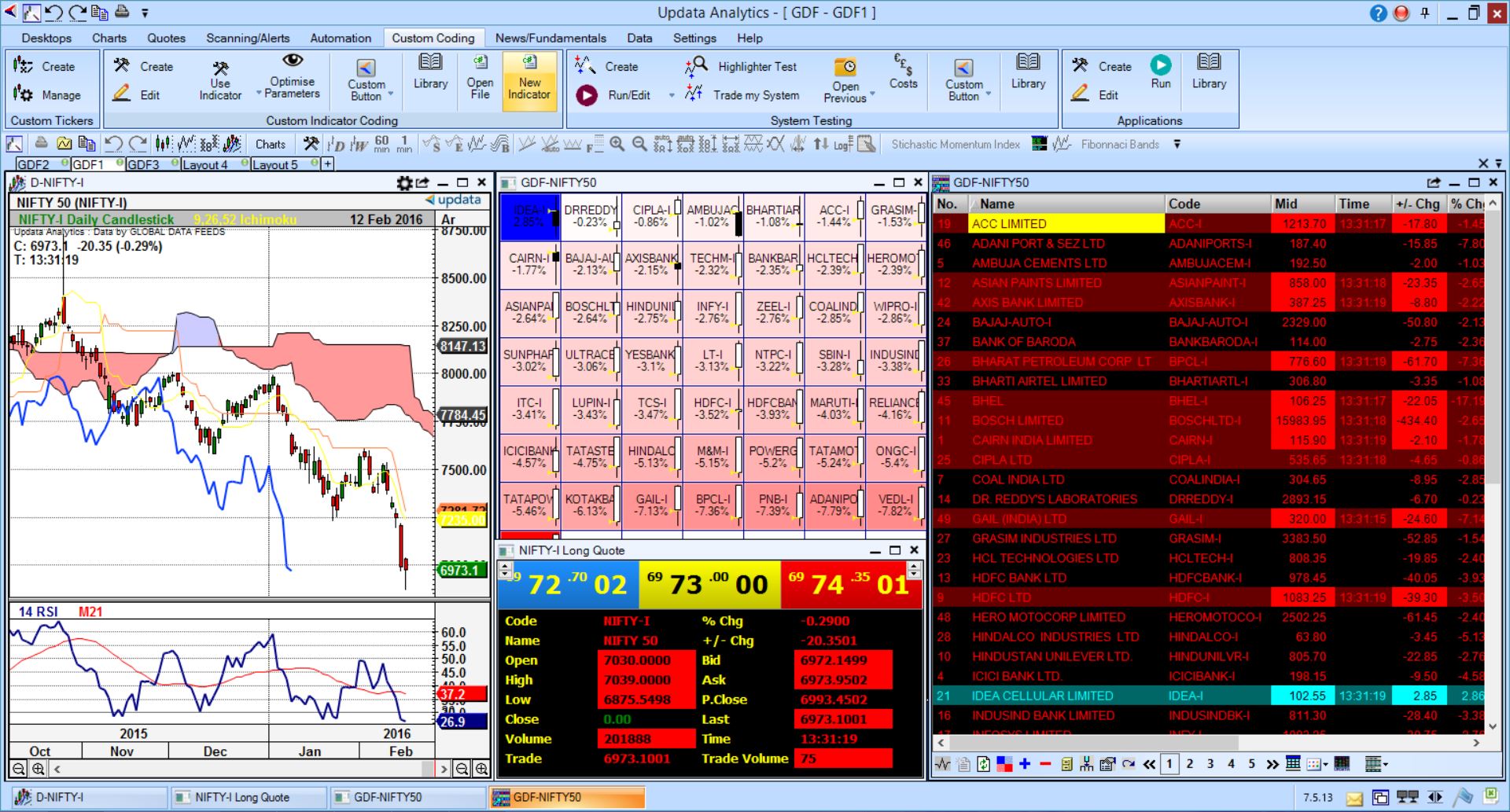
Task: Switch to the 60 min timeframe
Action: click(381, 144)
